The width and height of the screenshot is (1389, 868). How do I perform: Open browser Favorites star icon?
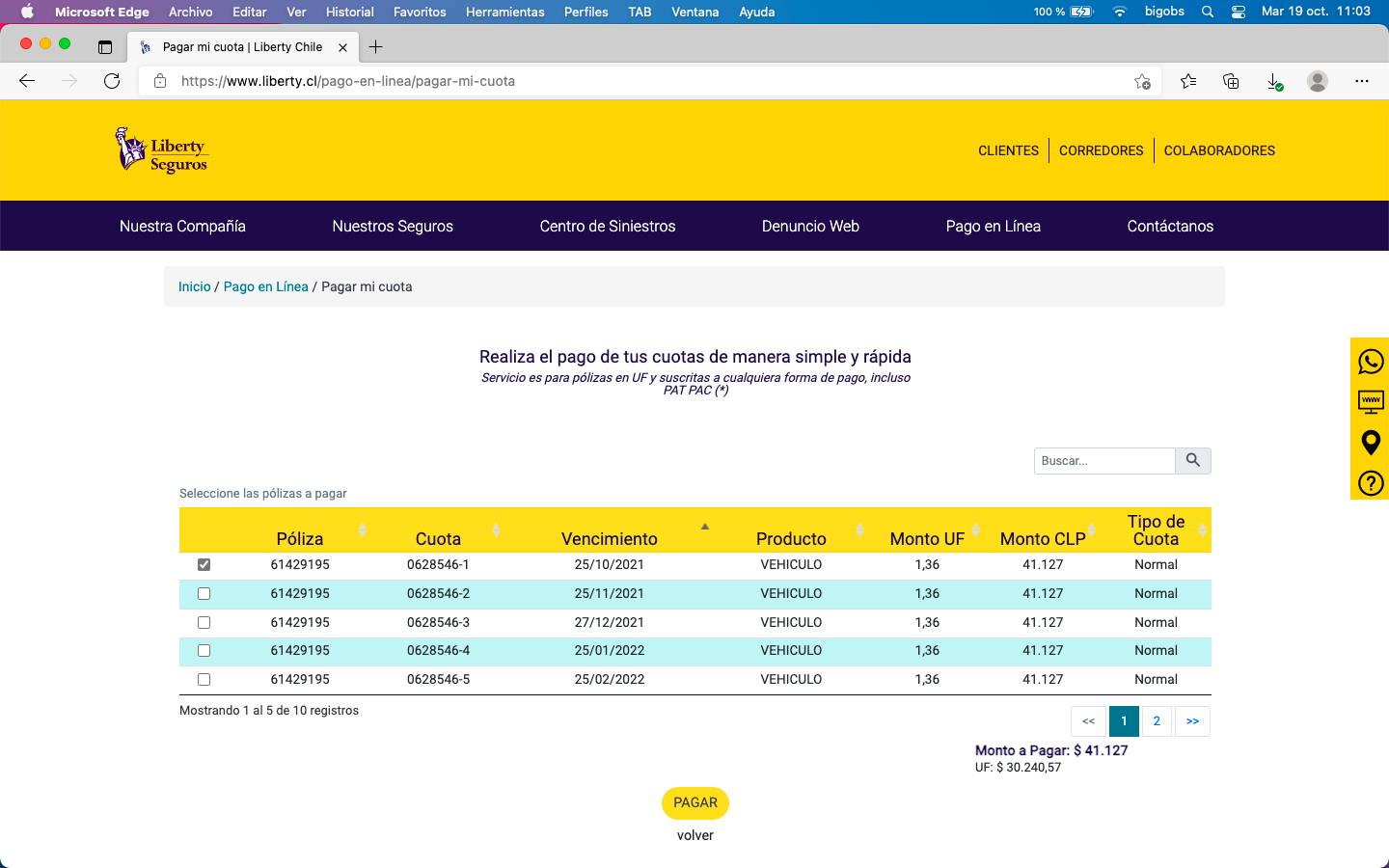point(1188,81)
